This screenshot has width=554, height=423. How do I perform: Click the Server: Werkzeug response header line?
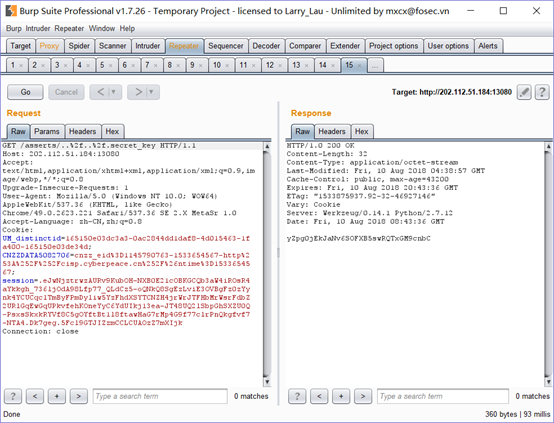[370, 213]
